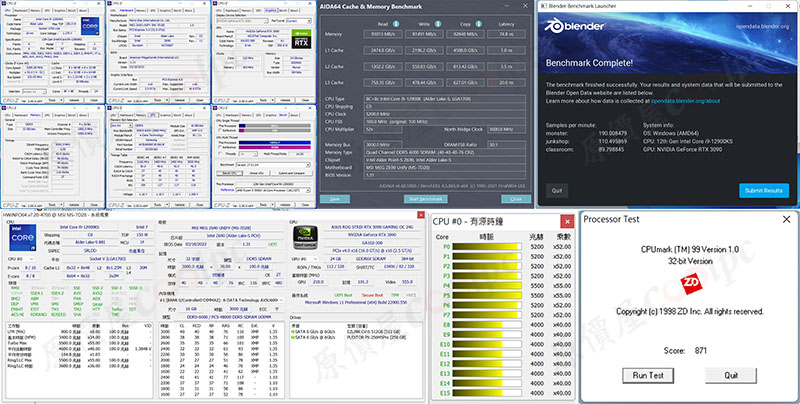
Task: Click the green status dot of the first SATA drive
Action: (292, 332)
